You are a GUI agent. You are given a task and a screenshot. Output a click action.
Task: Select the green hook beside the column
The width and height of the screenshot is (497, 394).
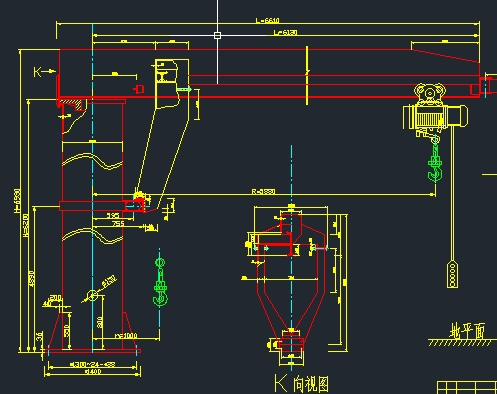160,282
